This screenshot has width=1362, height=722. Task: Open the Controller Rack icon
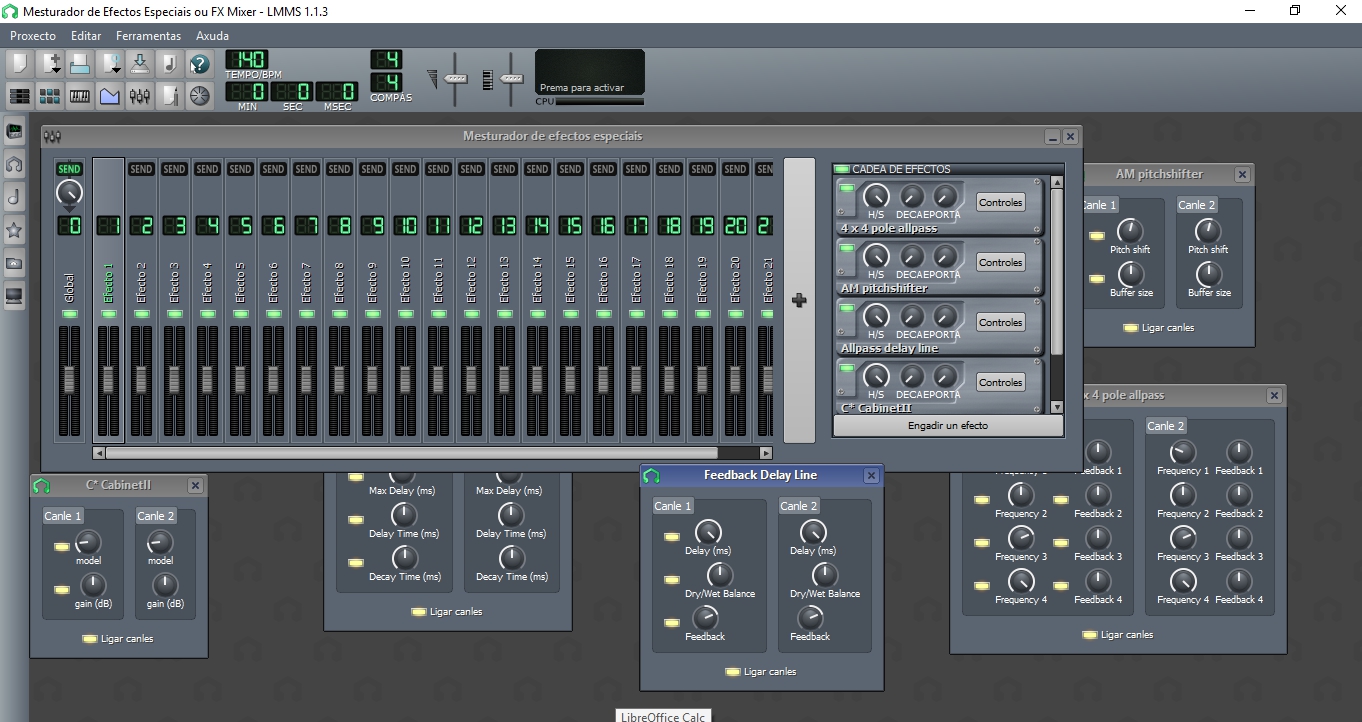[200, 96]
